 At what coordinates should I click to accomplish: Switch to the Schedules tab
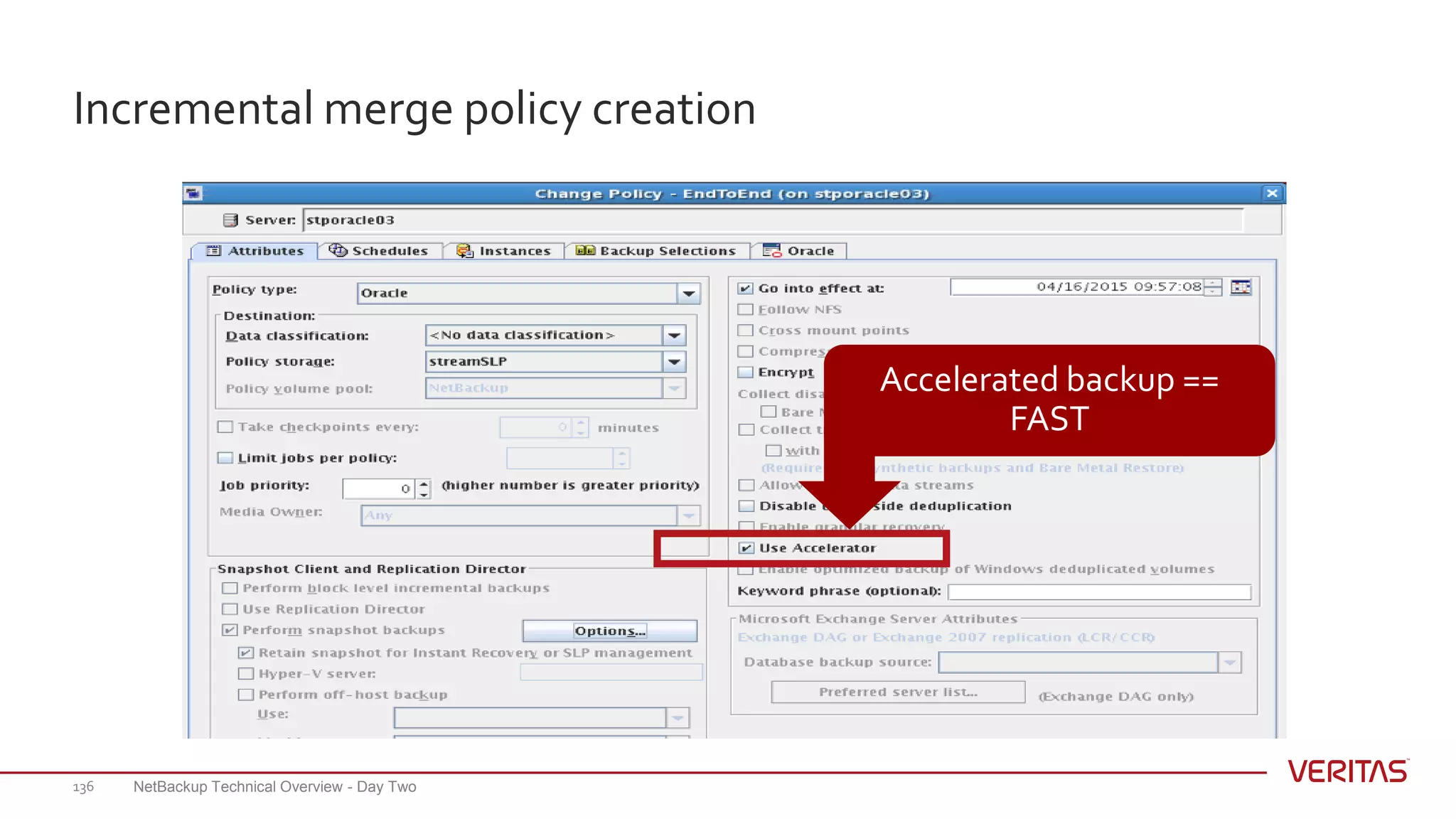380,251
